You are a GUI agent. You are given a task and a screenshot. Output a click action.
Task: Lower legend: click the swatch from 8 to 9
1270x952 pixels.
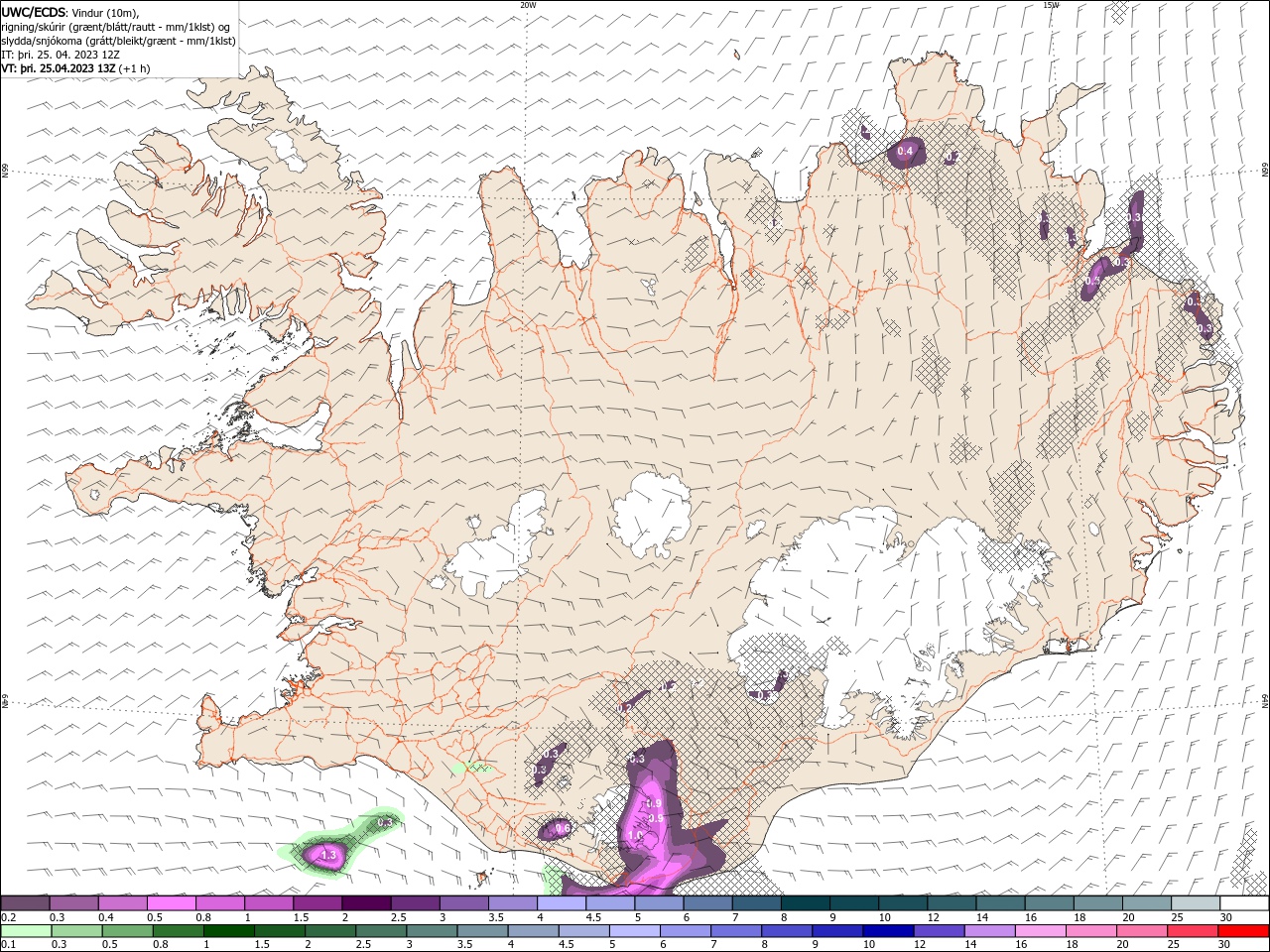pos(786,931)
